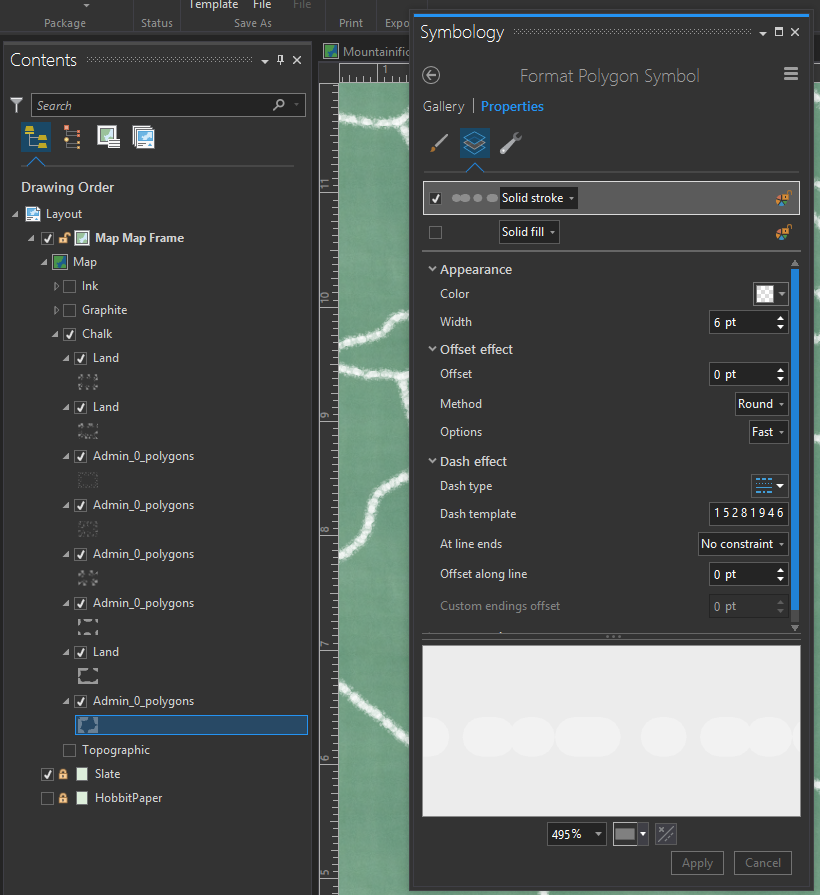Viewport: 820px width, 895px height.
Task: Open the Layers symbol tab
Action: pyautogui.click(x=474, y=143)
